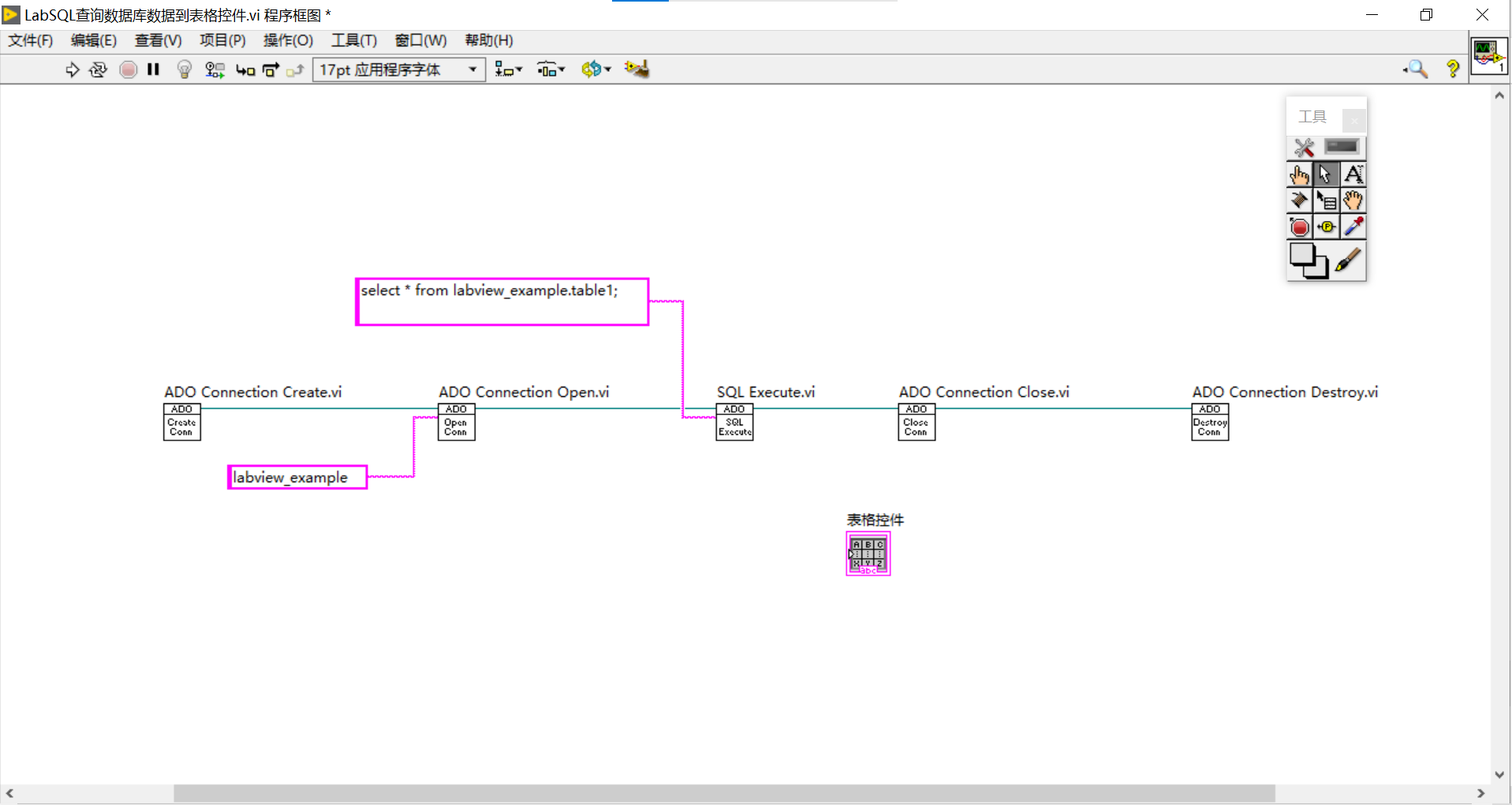Click the Clean Up Diagram icon

click(637, 69)
